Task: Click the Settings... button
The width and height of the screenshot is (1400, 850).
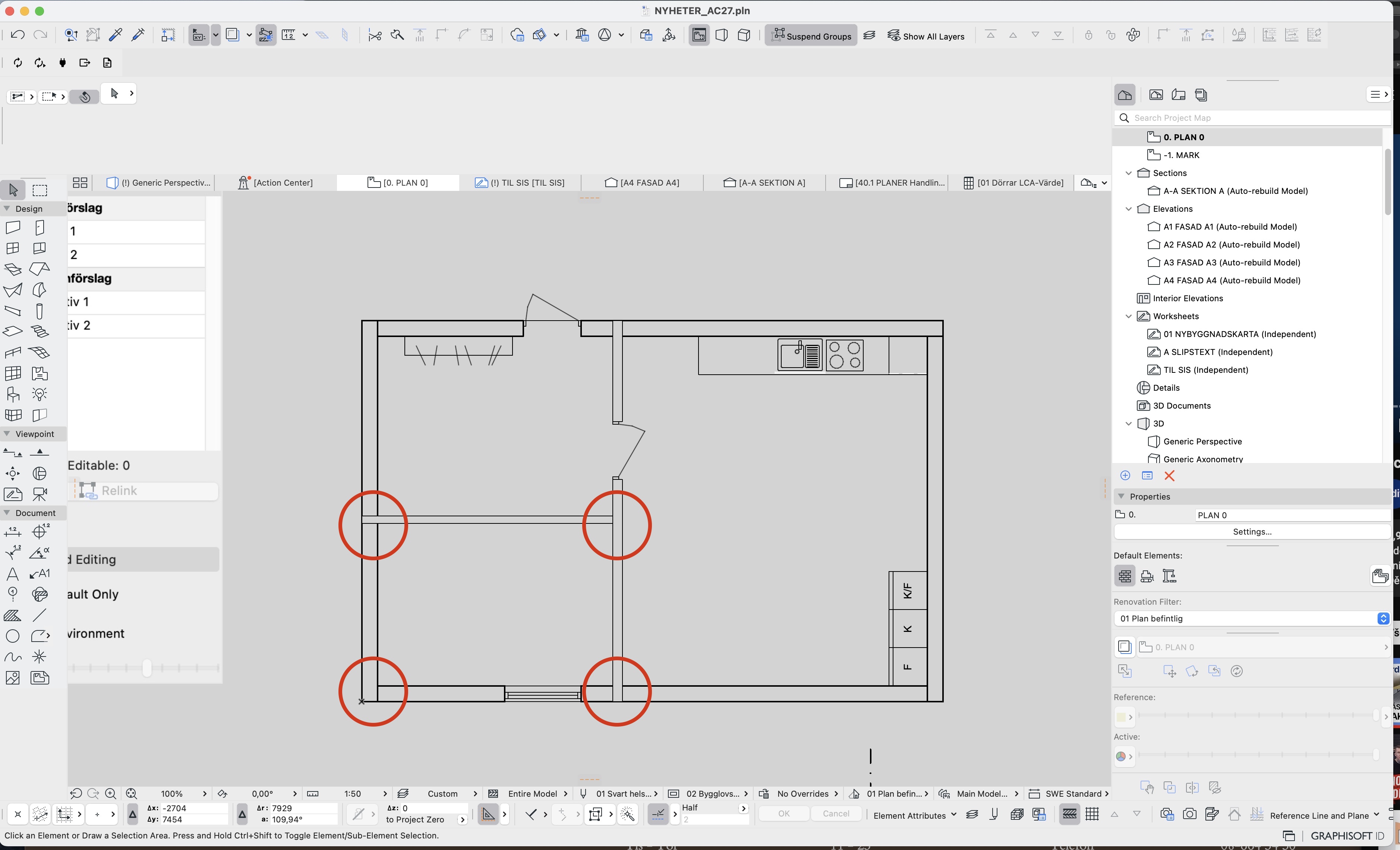Action: (1252, 531)
